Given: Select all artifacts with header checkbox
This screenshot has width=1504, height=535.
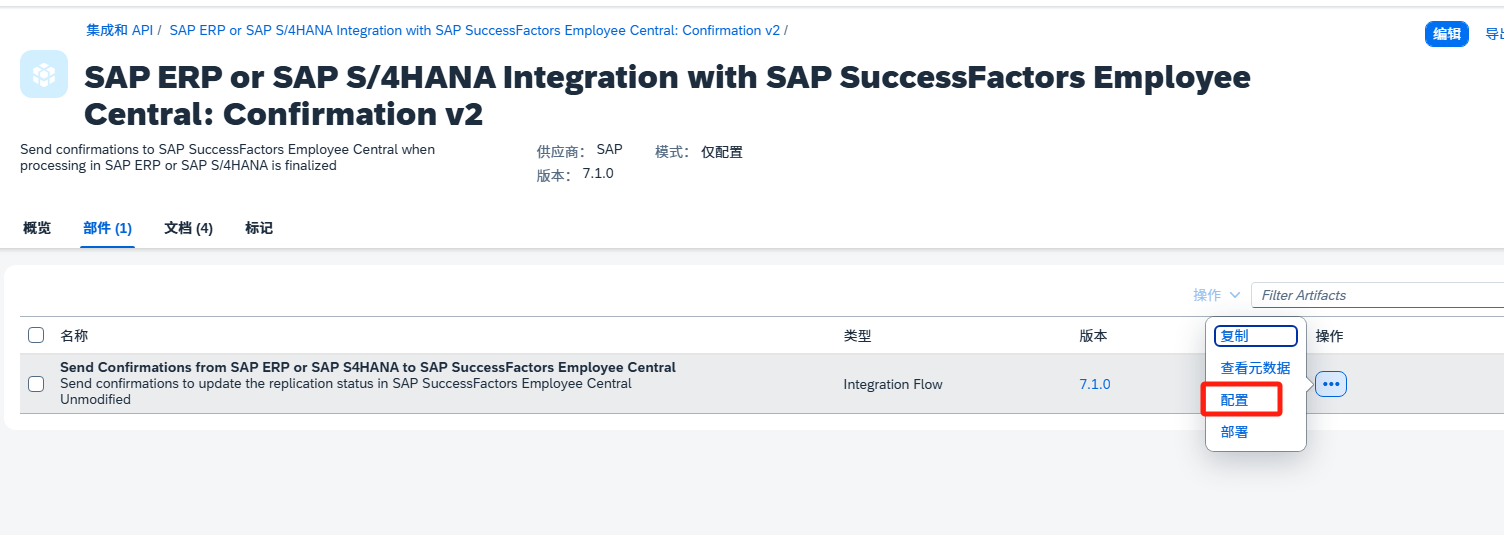Looking at the screenshot, I should 36,335.
